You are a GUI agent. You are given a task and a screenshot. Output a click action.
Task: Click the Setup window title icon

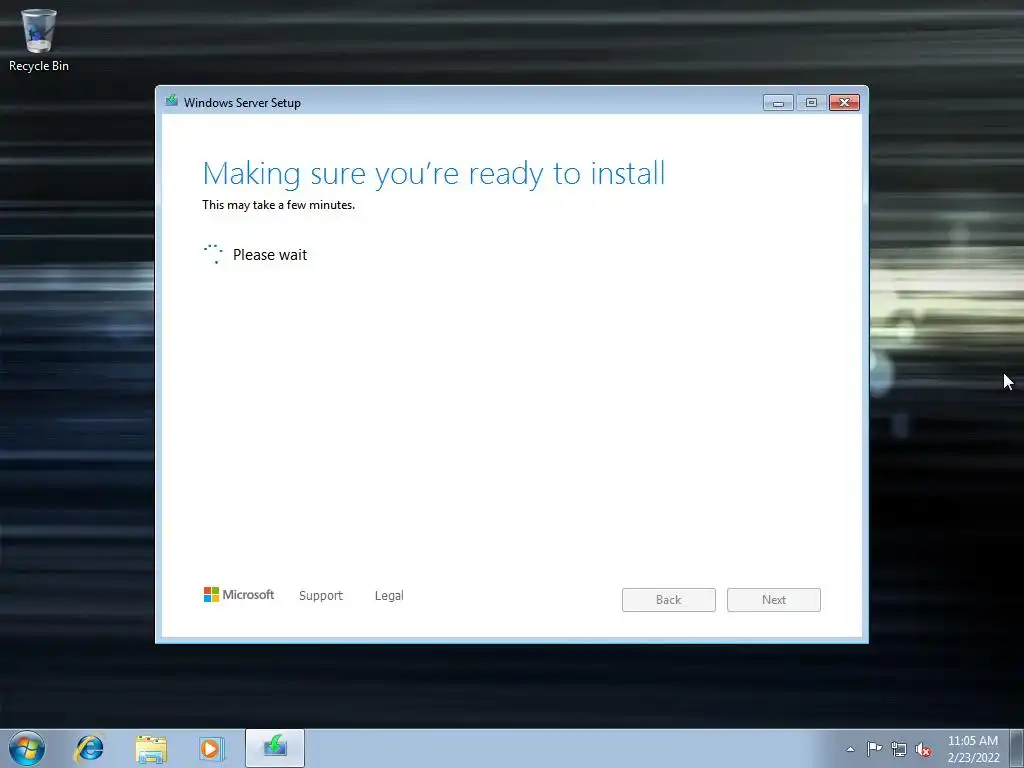click(x=171, y=101)
